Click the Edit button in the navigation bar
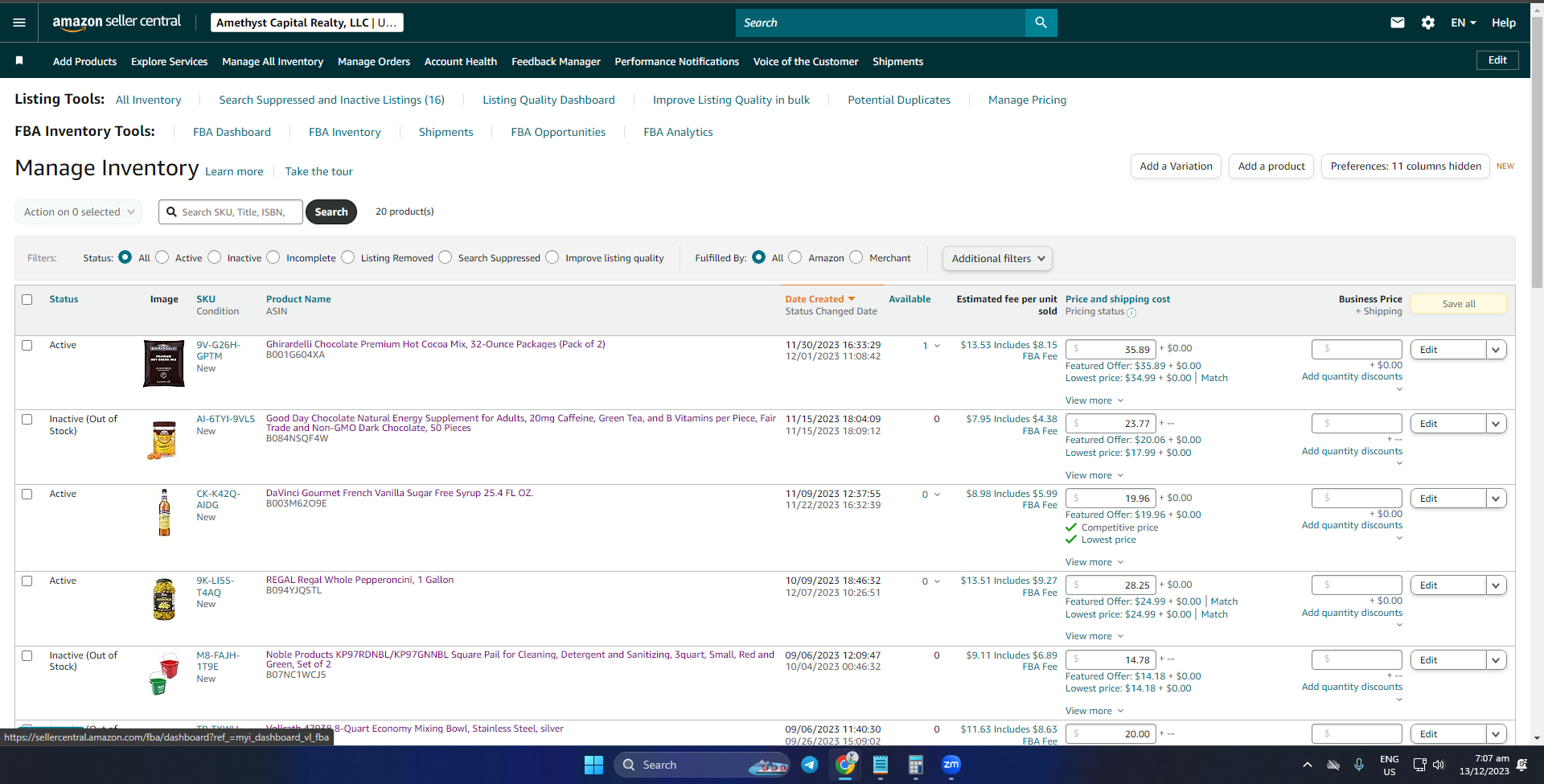The width and height of the screenshot is (1544, 784). tap(1497, 60)
